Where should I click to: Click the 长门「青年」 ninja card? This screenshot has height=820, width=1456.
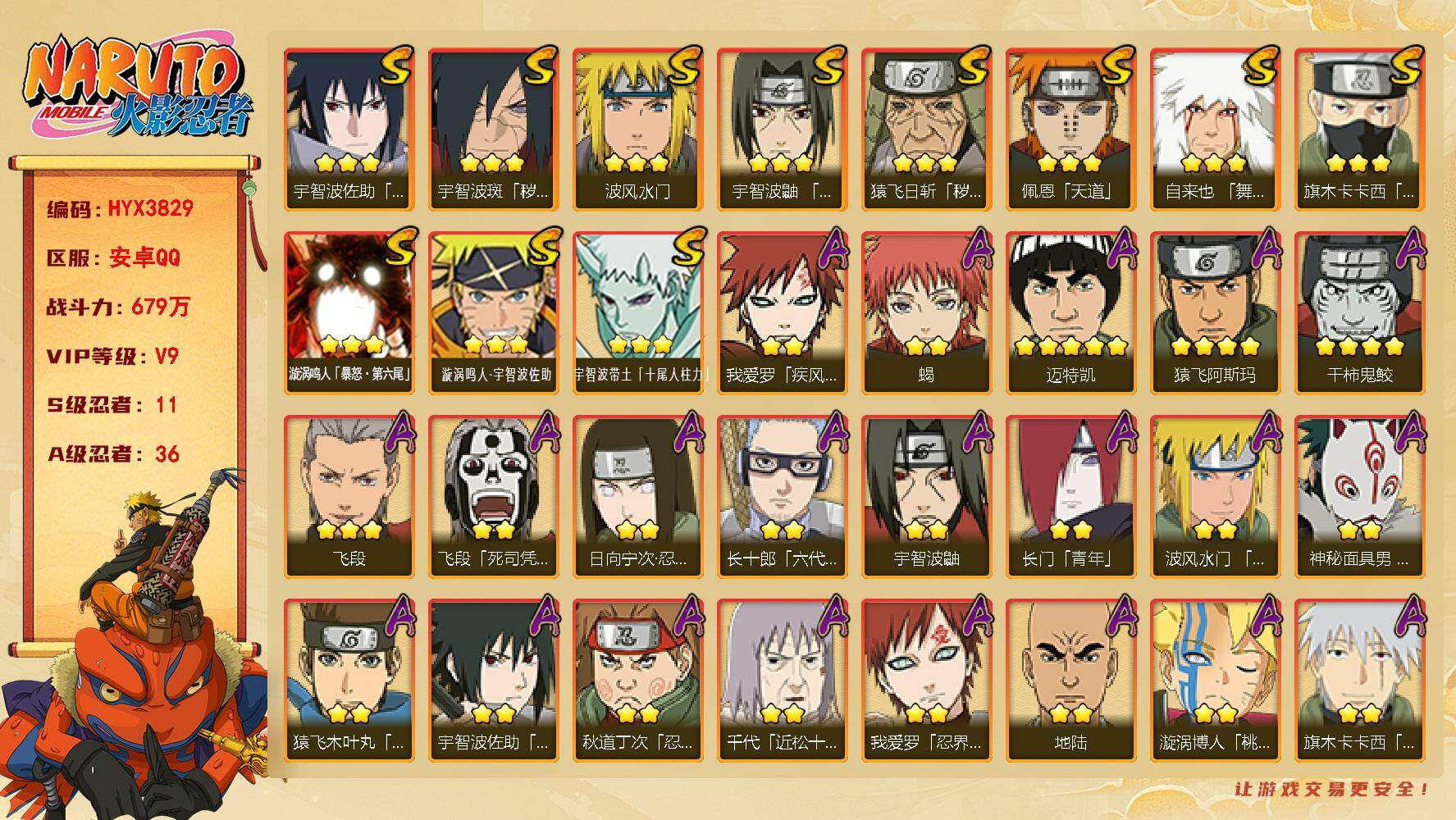pyautogui.click(x=1070, y=496)
